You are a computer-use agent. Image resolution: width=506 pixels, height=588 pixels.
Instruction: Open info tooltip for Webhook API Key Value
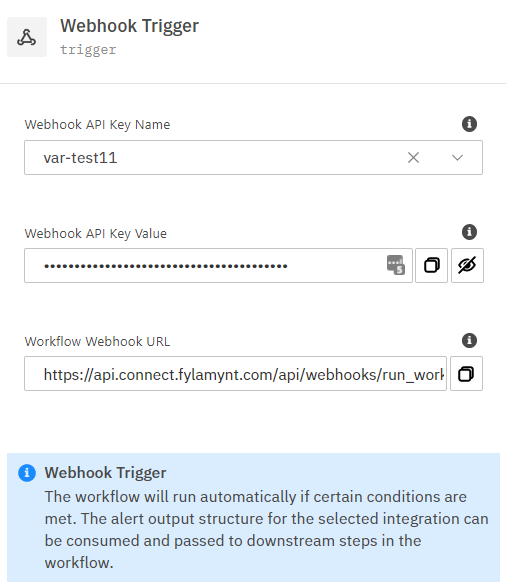(469, 232)
